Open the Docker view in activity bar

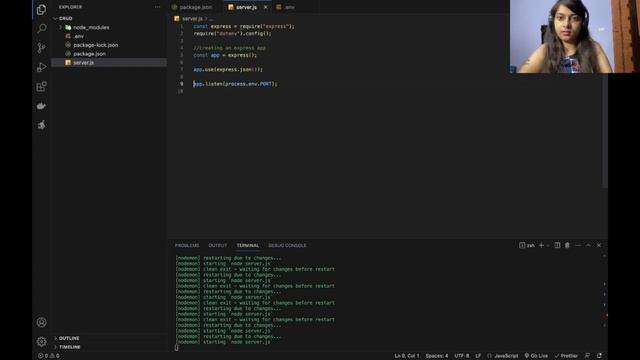41,106
